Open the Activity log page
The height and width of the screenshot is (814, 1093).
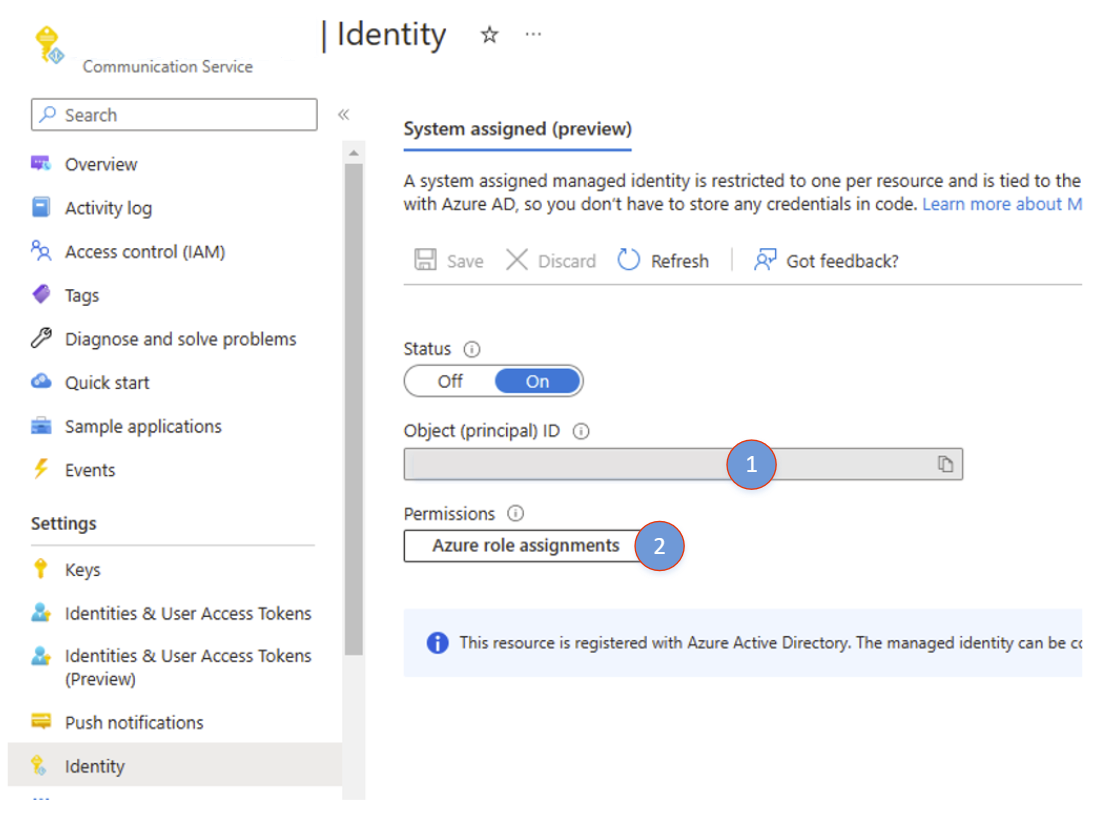(108, 208)
